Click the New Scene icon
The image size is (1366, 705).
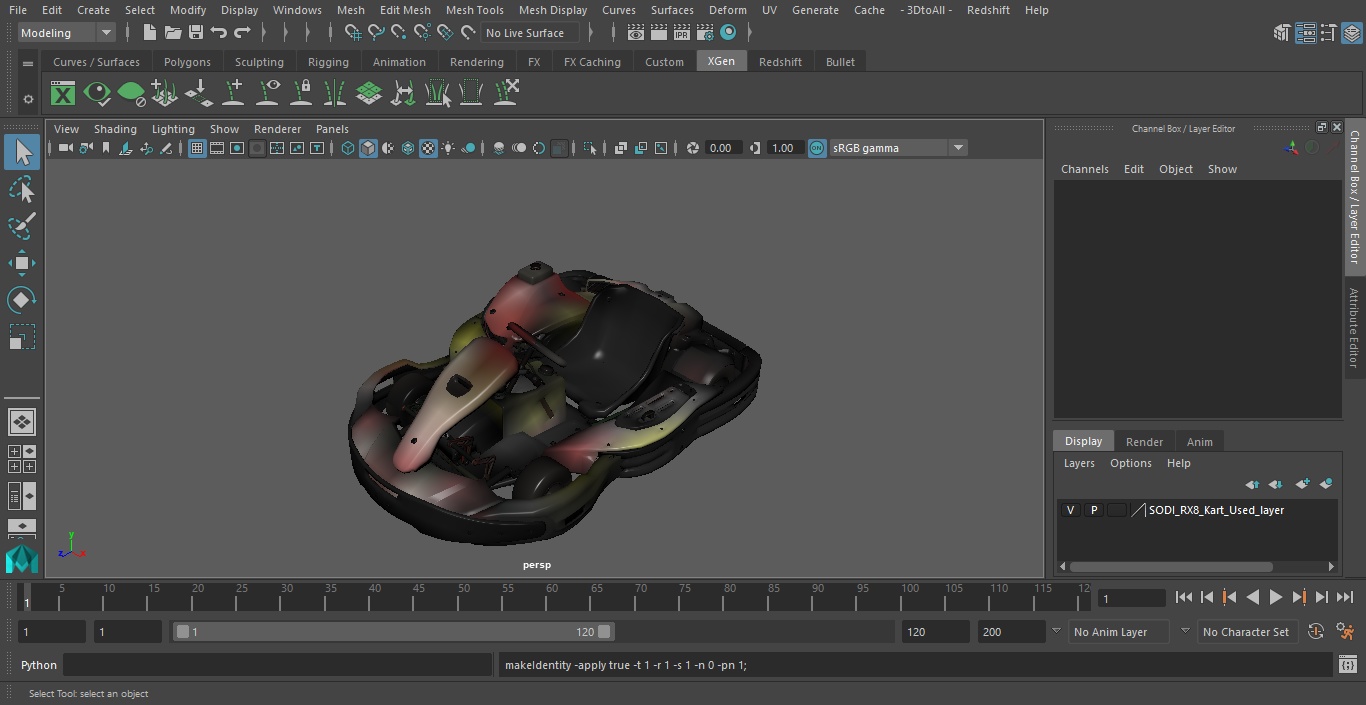[x=149, y=33]
